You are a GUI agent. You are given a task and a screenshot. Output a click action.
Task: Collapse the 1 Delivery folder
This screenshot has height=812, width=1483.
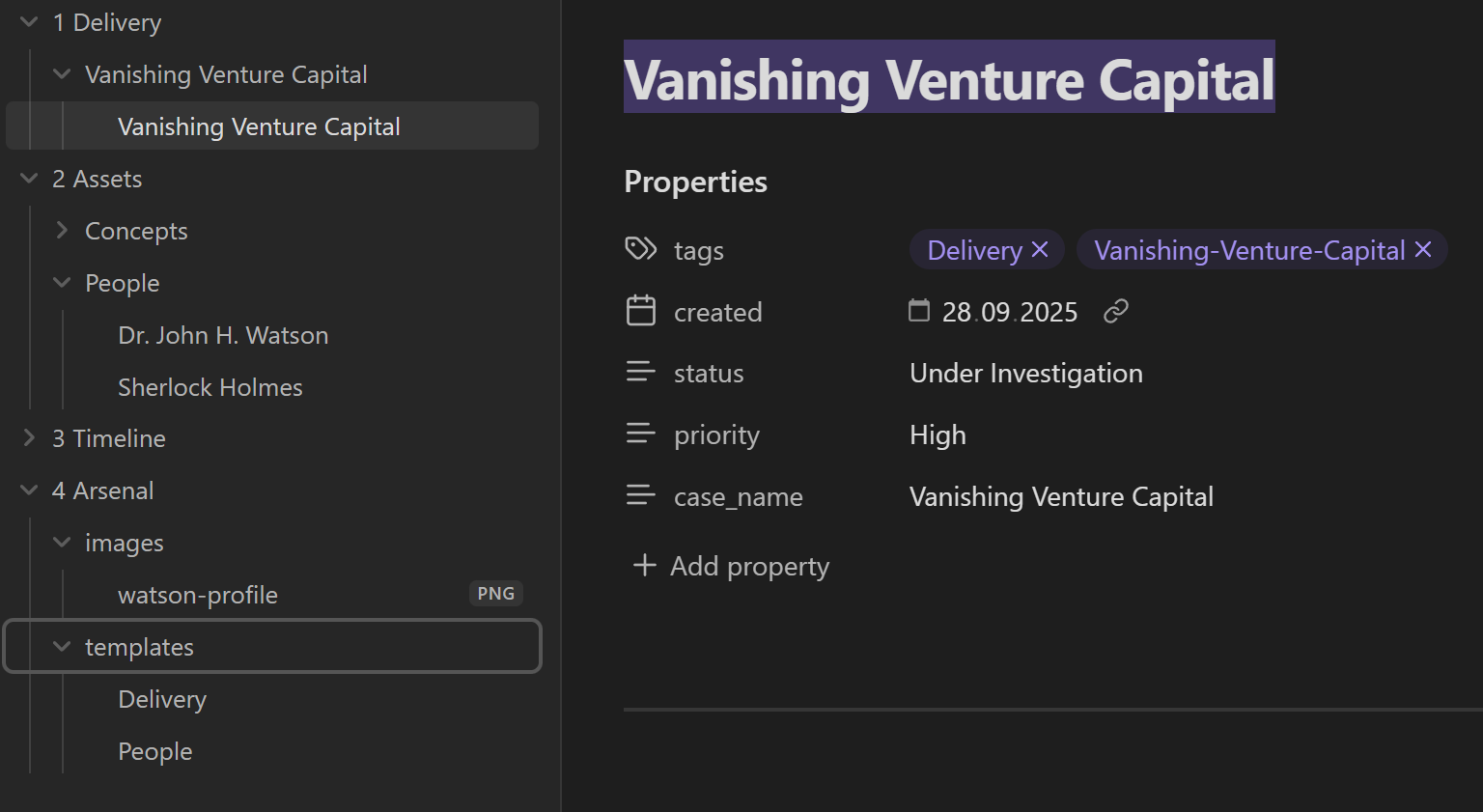[29, 22]
